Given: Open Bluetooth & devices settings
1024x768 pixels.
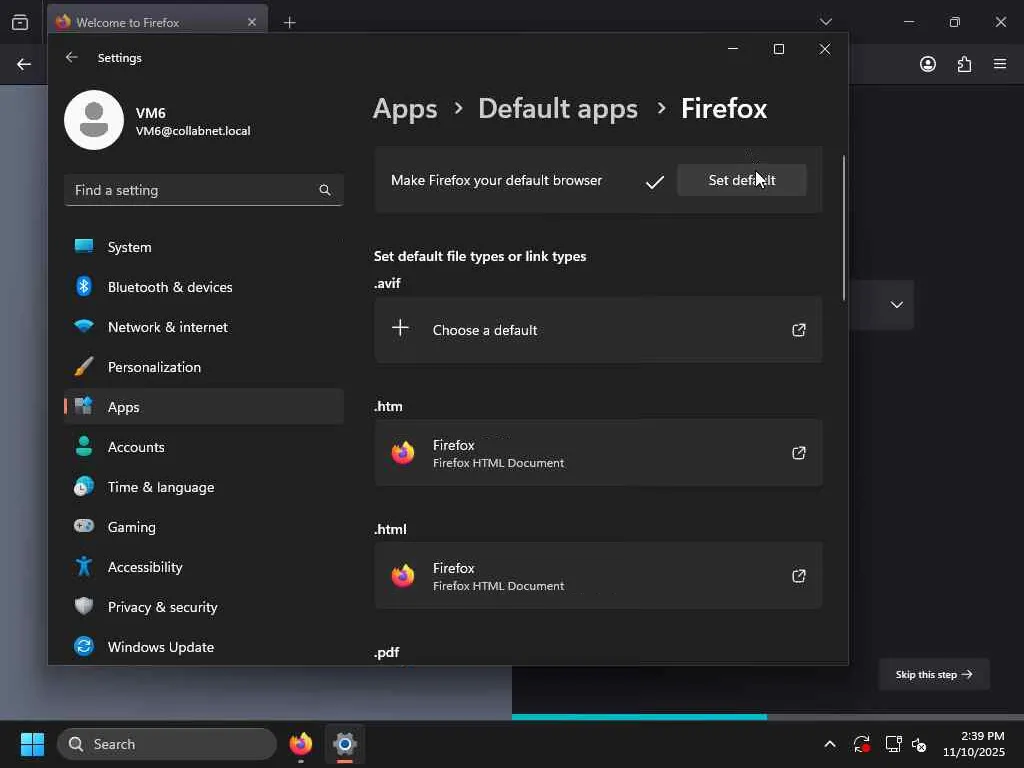Looking at the screenshot, I should coord(204,287).
